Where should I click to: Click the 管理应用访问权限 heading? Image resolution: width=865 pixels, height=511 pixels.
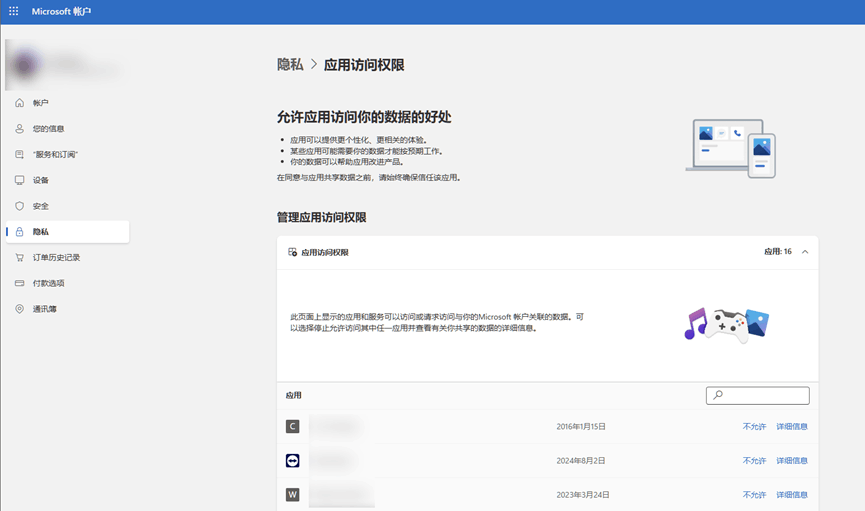point(322,217)
